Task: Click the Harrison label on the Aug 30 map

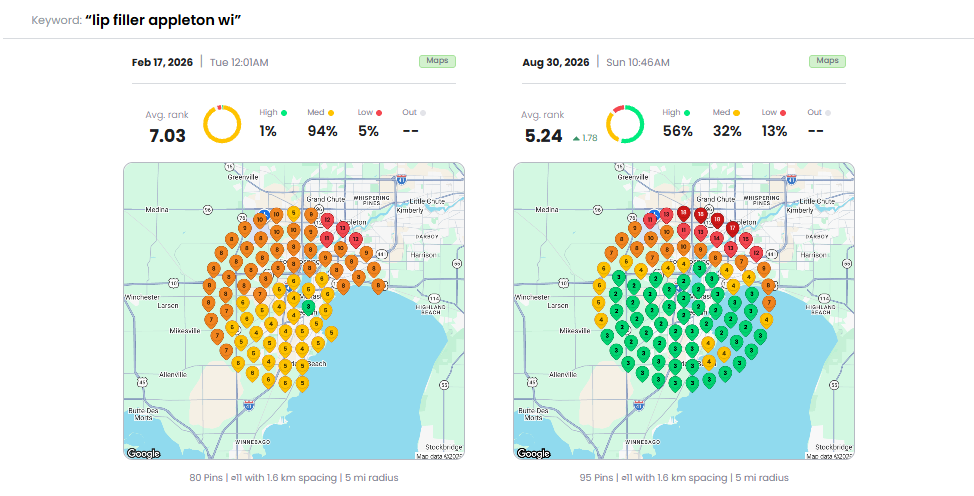Action: [x=814, y=255]
